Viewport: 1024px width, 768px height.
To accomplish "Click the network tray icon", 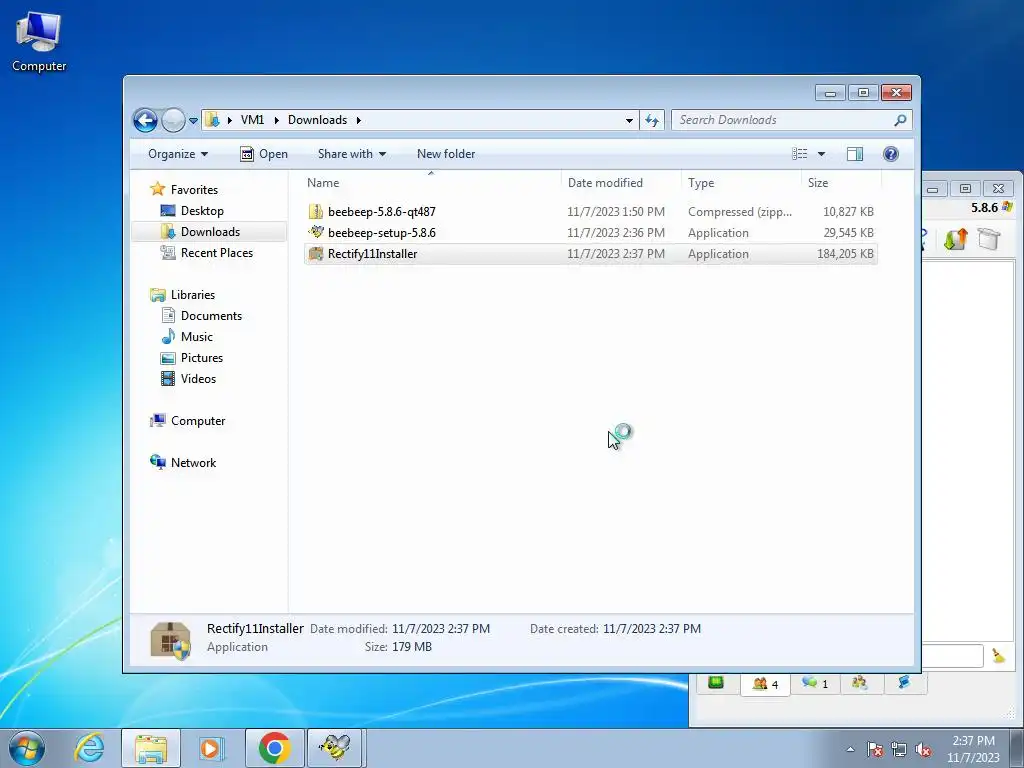I will (899, 749).
